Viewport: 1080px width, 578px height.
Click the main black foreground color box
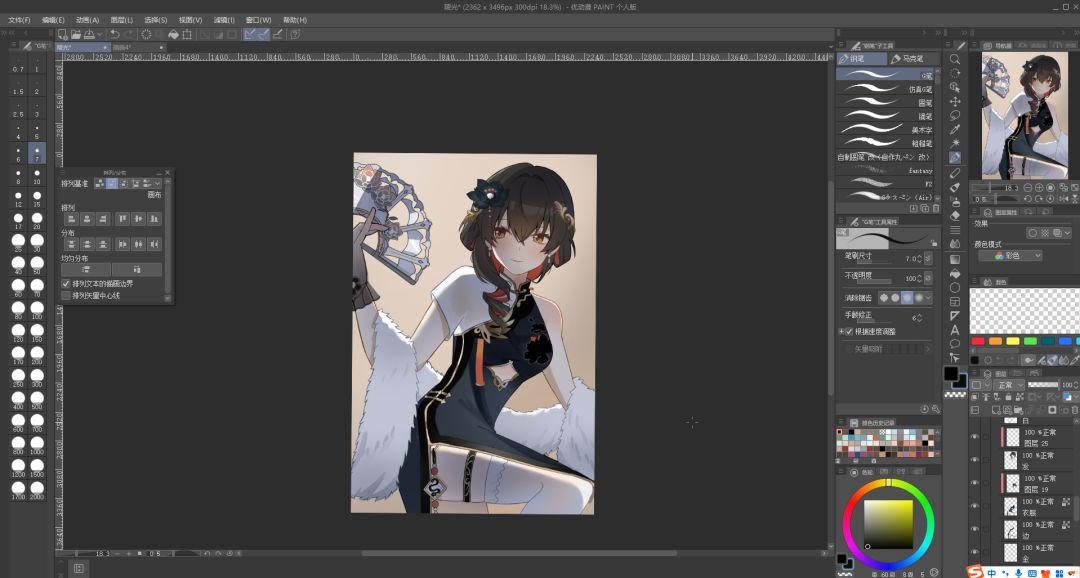click(951, 373)
